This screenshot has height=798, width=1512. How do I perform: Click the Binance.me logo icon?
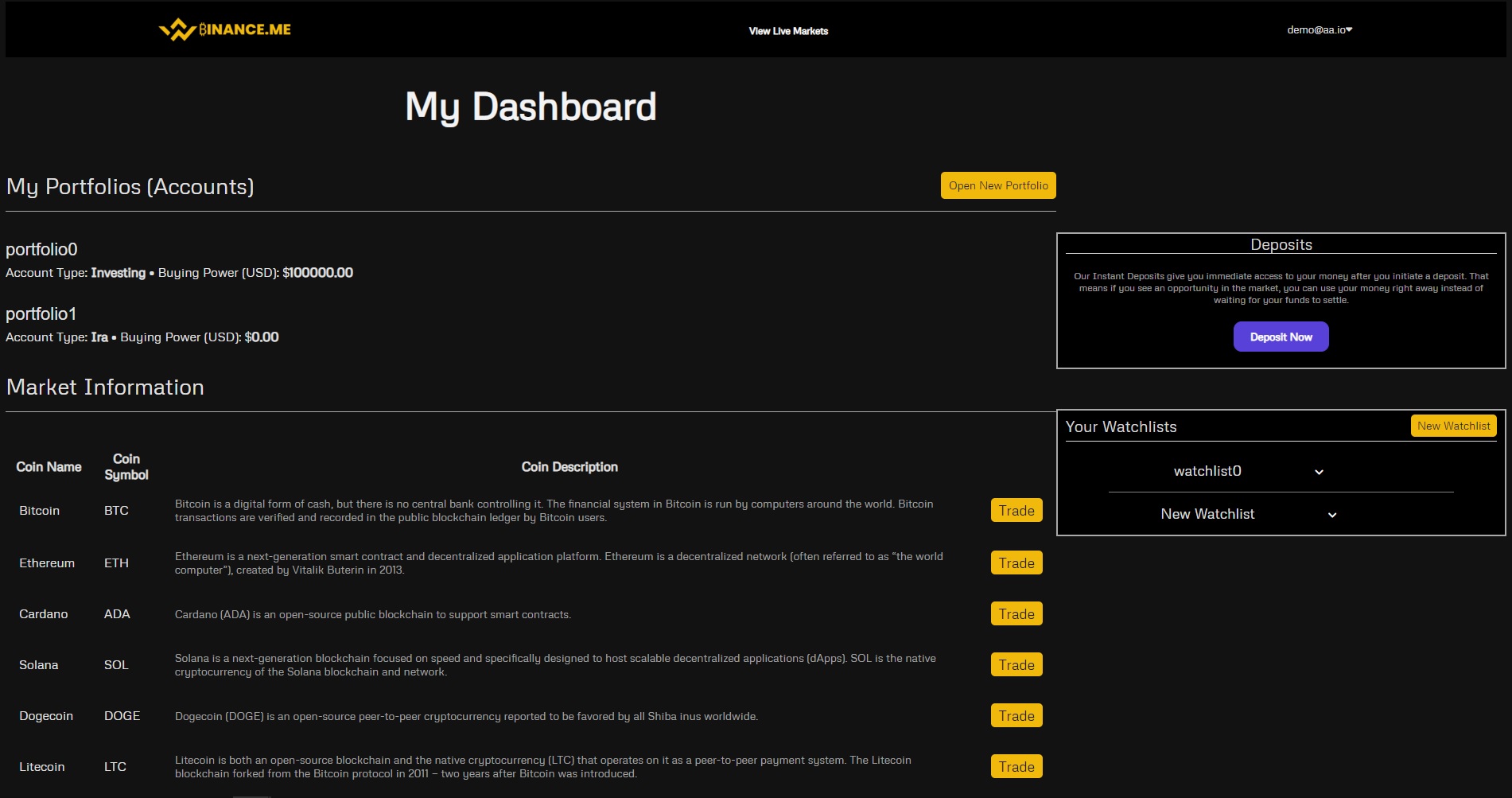point(177,29)
